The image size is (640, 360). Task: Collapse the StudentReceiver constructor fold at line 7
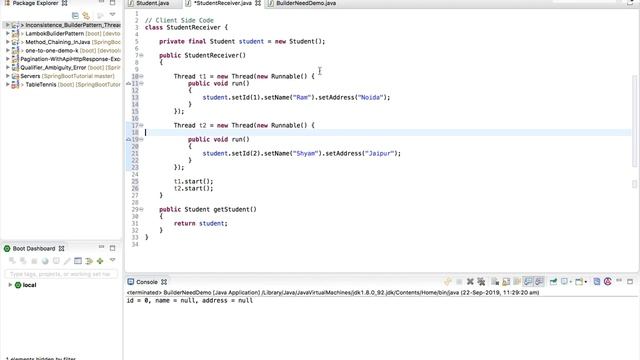[x=141, y=56]
